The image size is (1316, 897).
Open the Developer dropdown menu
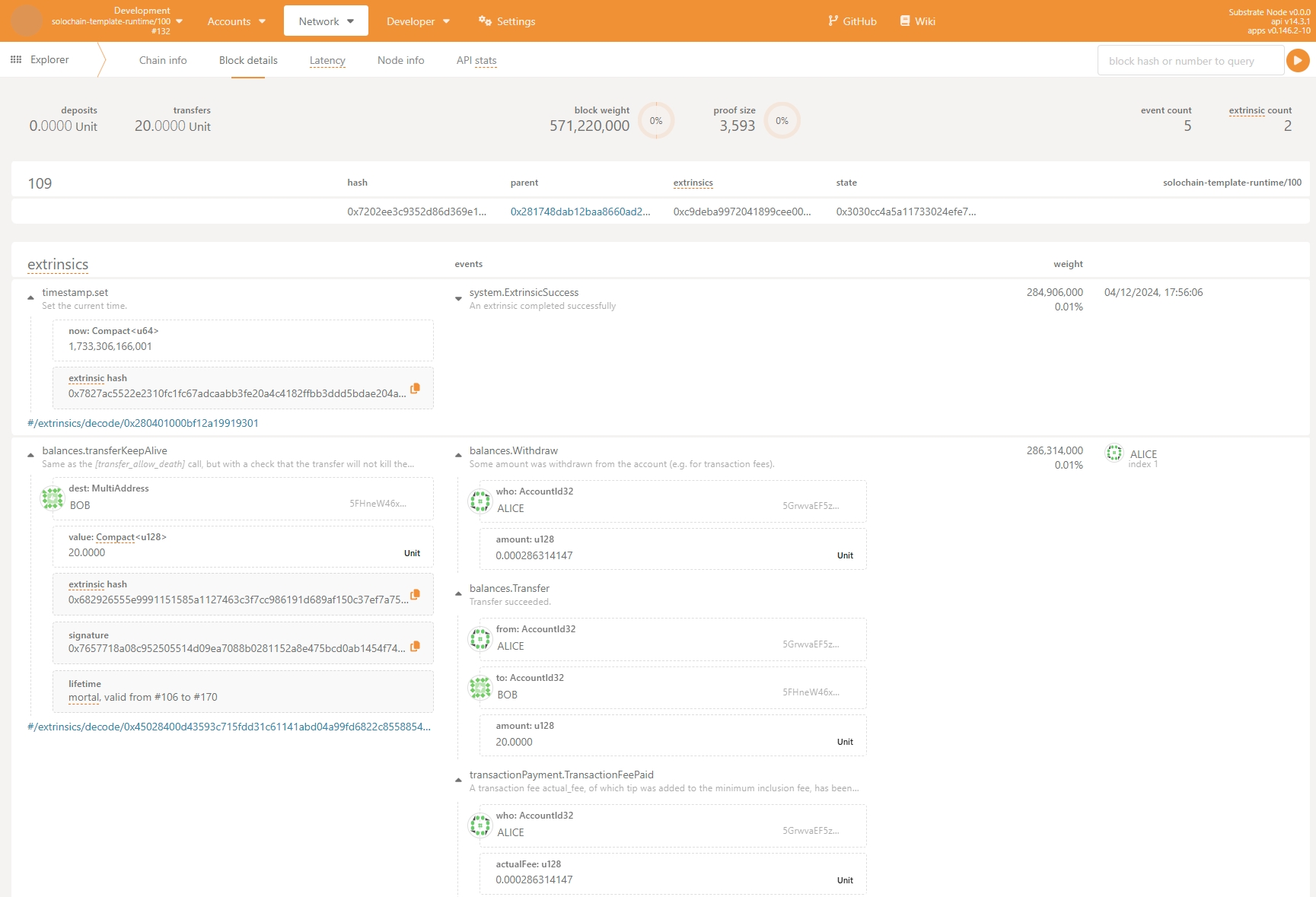tap(418, 21)
